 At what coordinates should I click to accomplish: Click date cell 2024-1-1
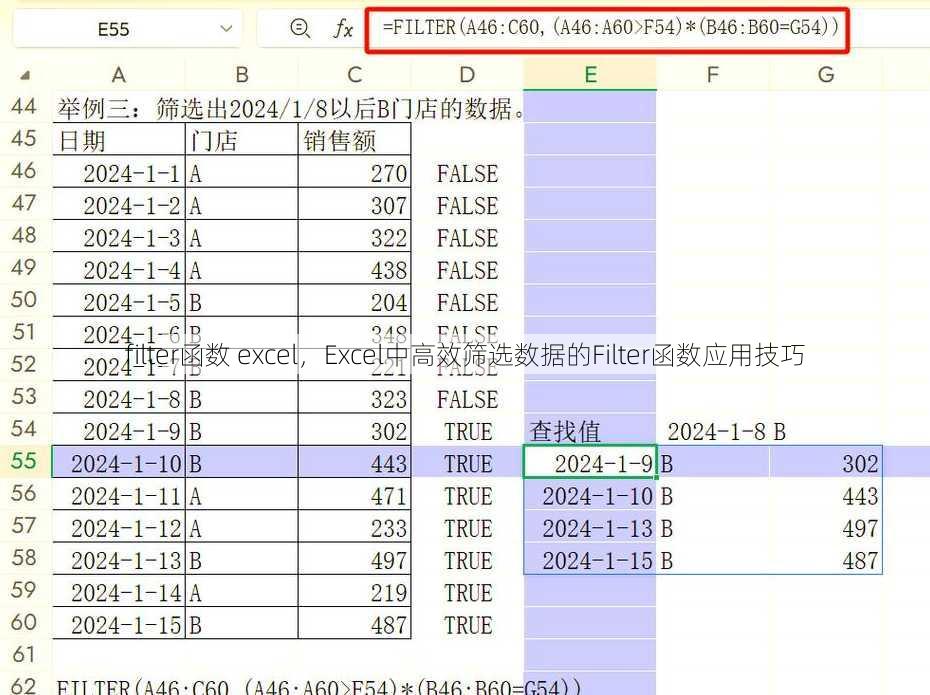[x=119, y=173]
